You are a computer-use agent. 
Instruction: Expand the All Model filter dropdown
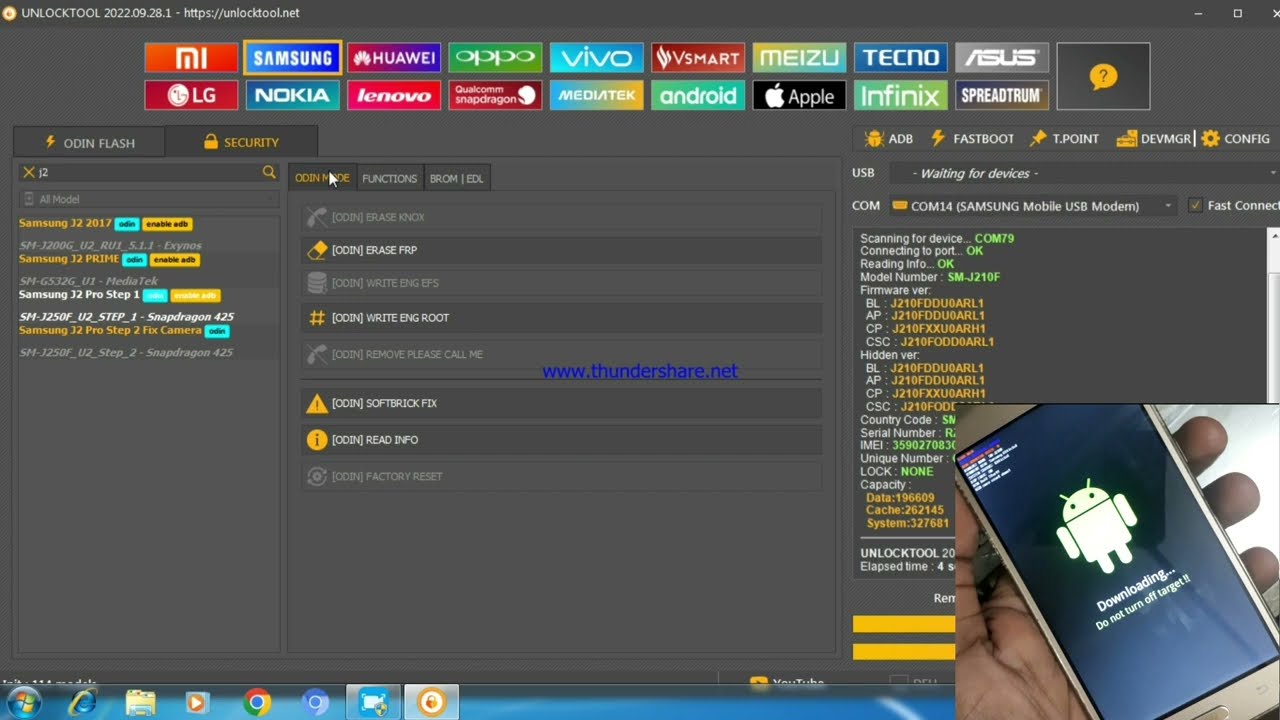coord(148,199)
